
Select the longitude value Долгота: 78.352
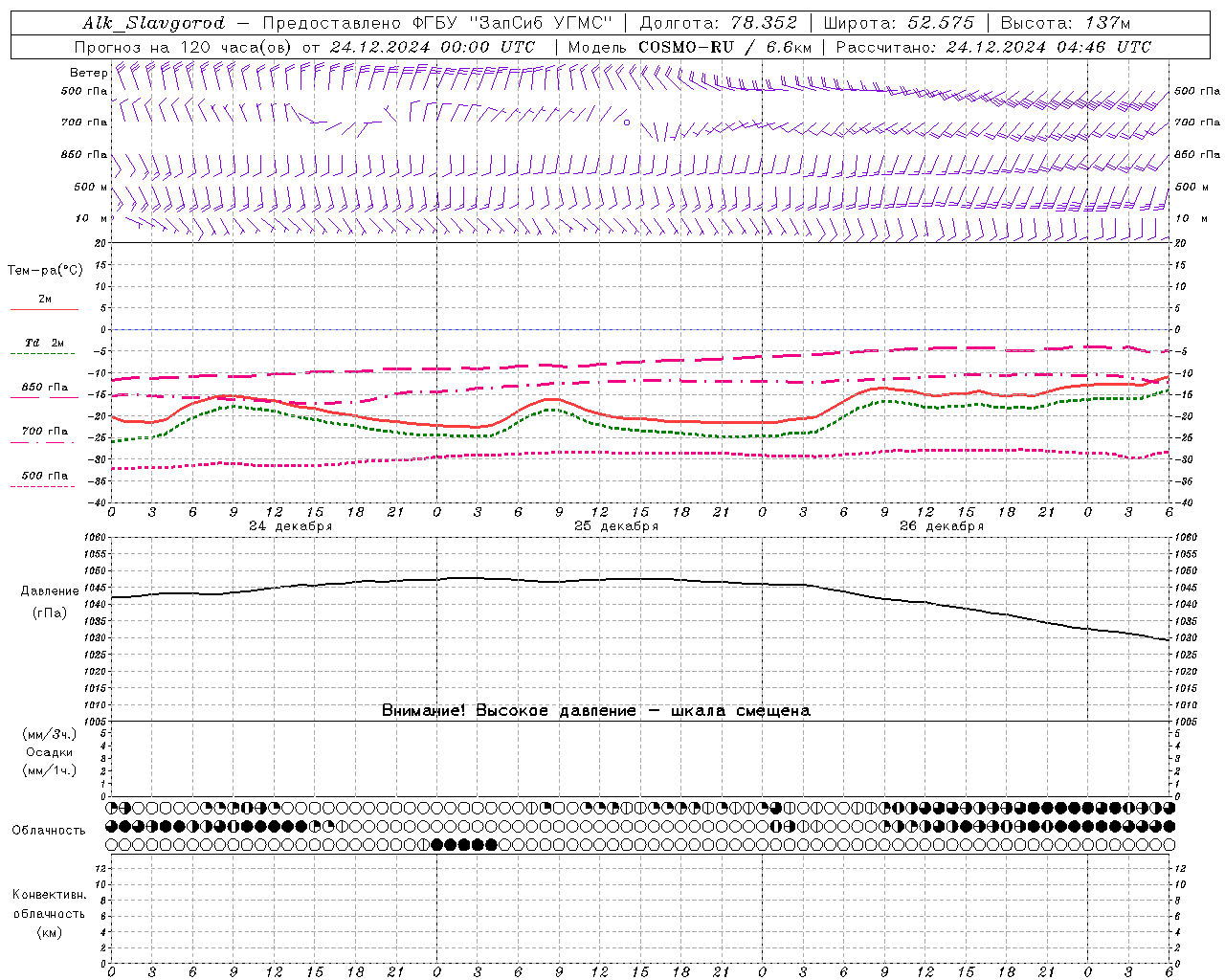[718, 23]
